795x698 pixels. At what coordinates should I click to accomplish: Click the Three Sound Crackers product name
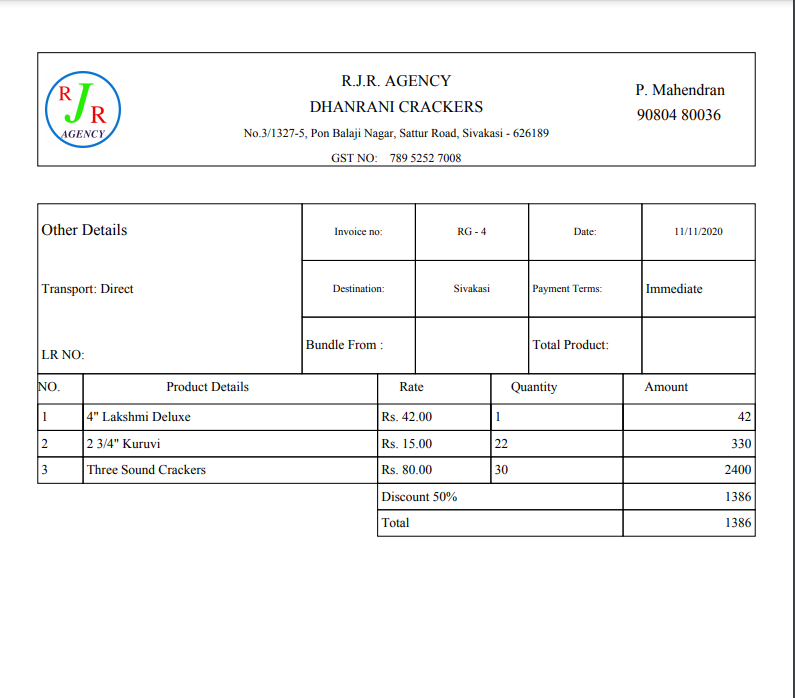pos(146,470)
